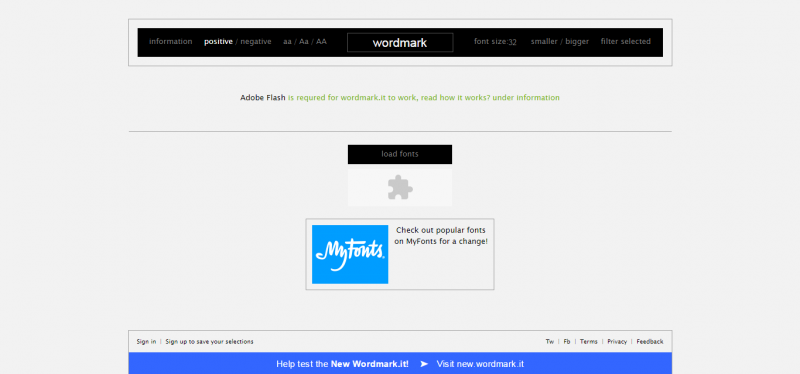
Task: Switch to negative display mode
Action: point(256,42)
